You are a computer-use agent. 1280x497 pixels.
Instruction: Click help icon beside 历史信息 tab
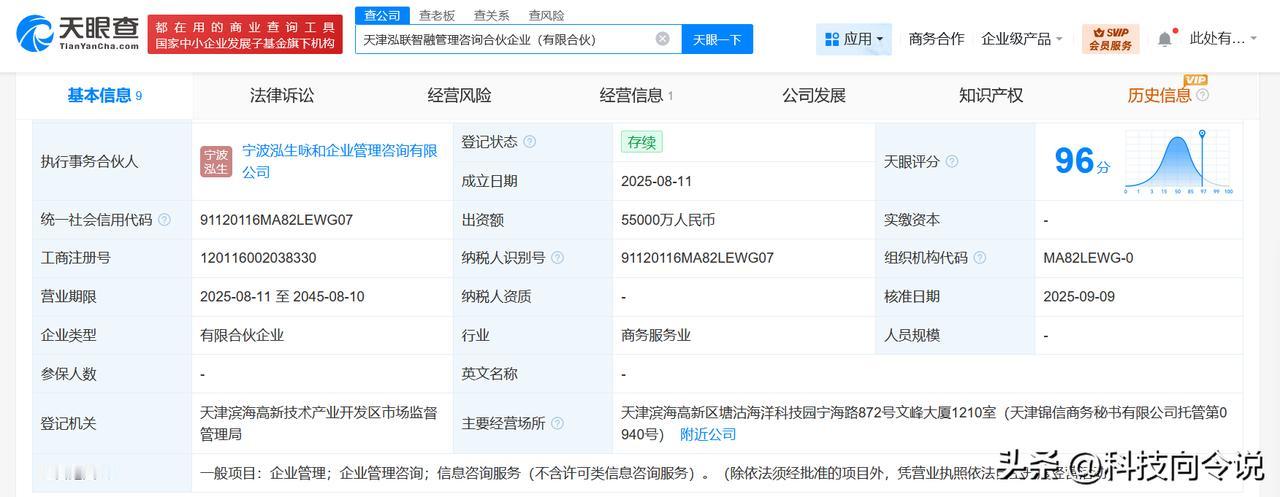coord(1202,95)
